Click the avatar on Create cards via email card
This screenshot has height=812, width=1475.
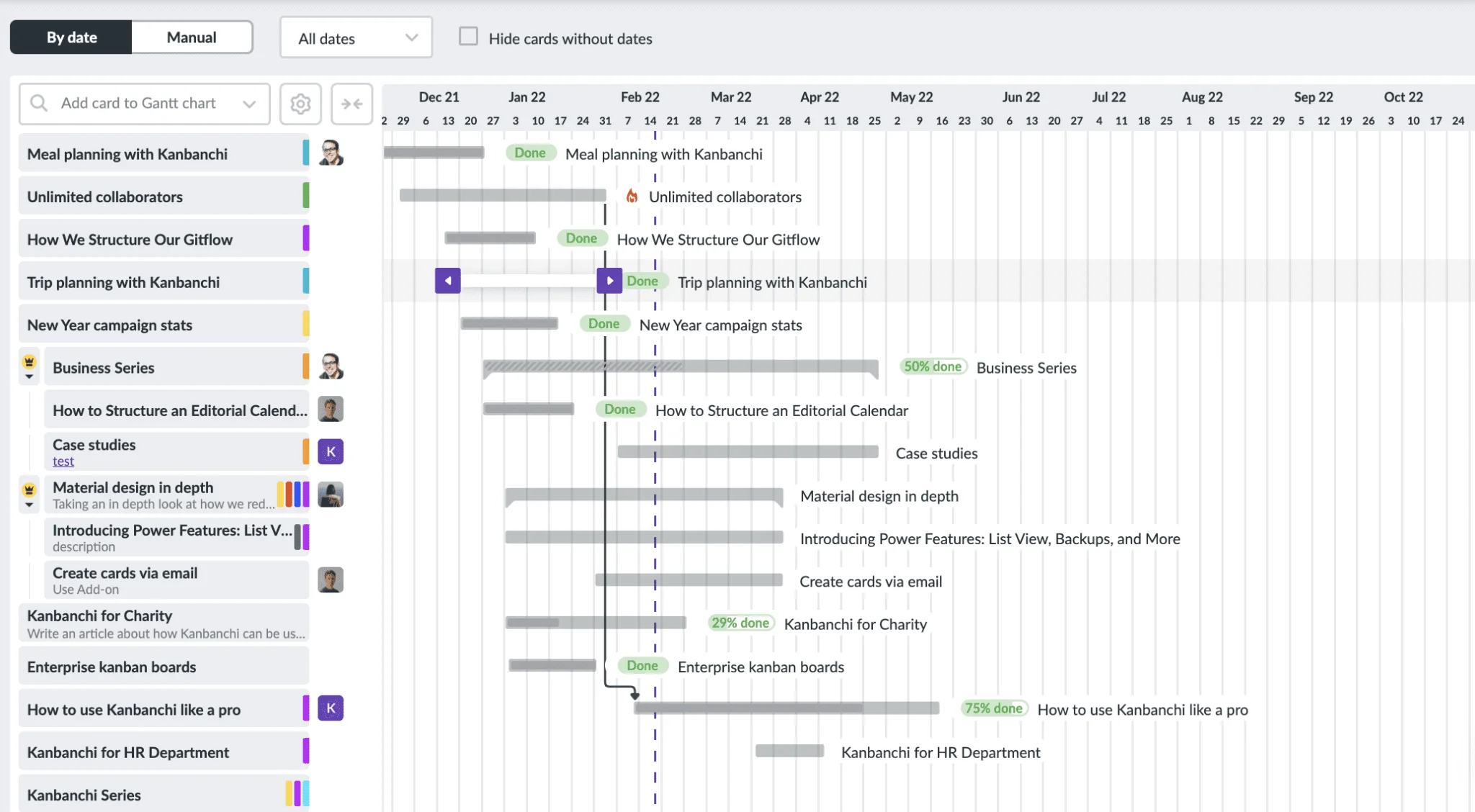click(331, 579)
